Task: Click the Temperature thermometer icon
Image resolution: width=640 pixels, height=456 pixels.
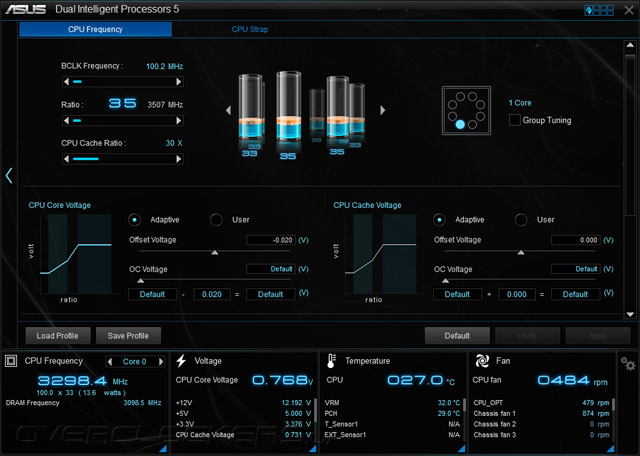Action: click(331, 361)
